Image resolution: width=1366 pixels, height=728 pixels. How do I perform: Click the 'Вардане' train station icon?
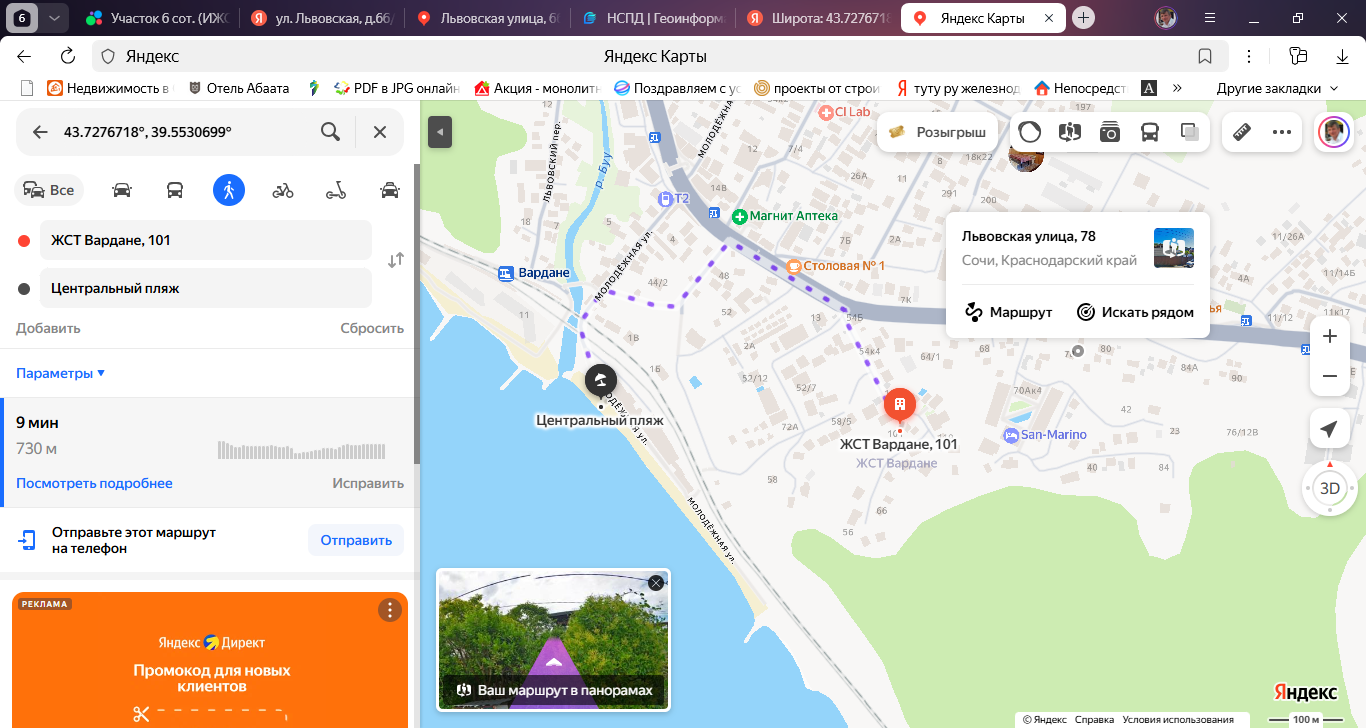[505, 272]
